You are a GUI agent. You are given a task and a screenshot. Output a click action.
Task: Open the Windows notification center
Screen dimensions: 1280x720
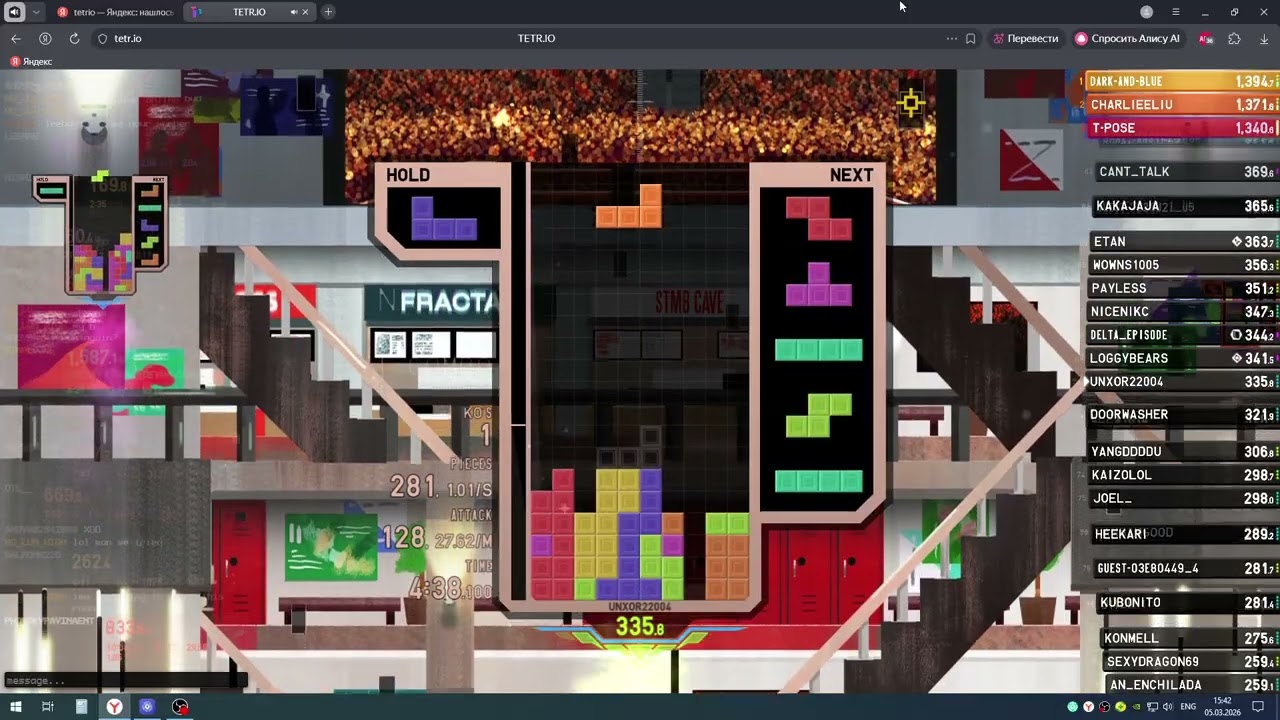[x=1259, y=706]
